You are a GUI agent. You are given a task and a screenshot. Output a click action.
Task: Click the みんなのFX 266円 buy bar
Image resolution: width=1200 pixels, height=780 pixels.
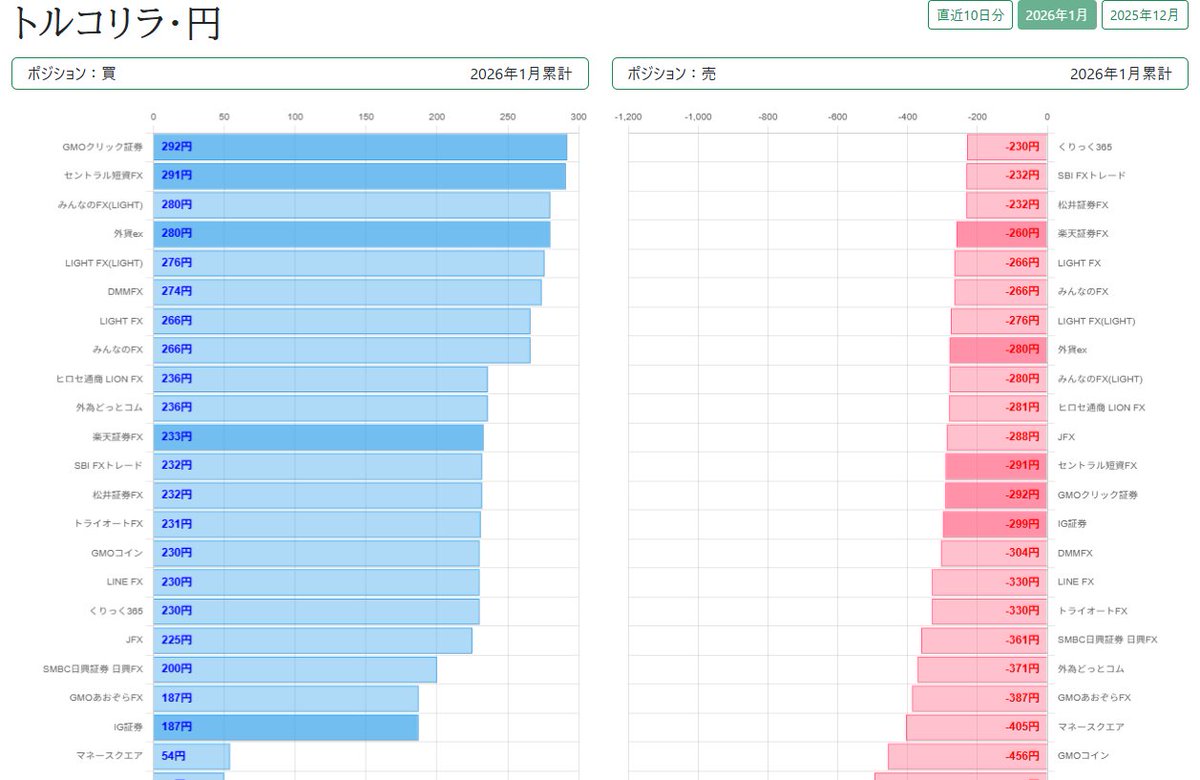342,350
